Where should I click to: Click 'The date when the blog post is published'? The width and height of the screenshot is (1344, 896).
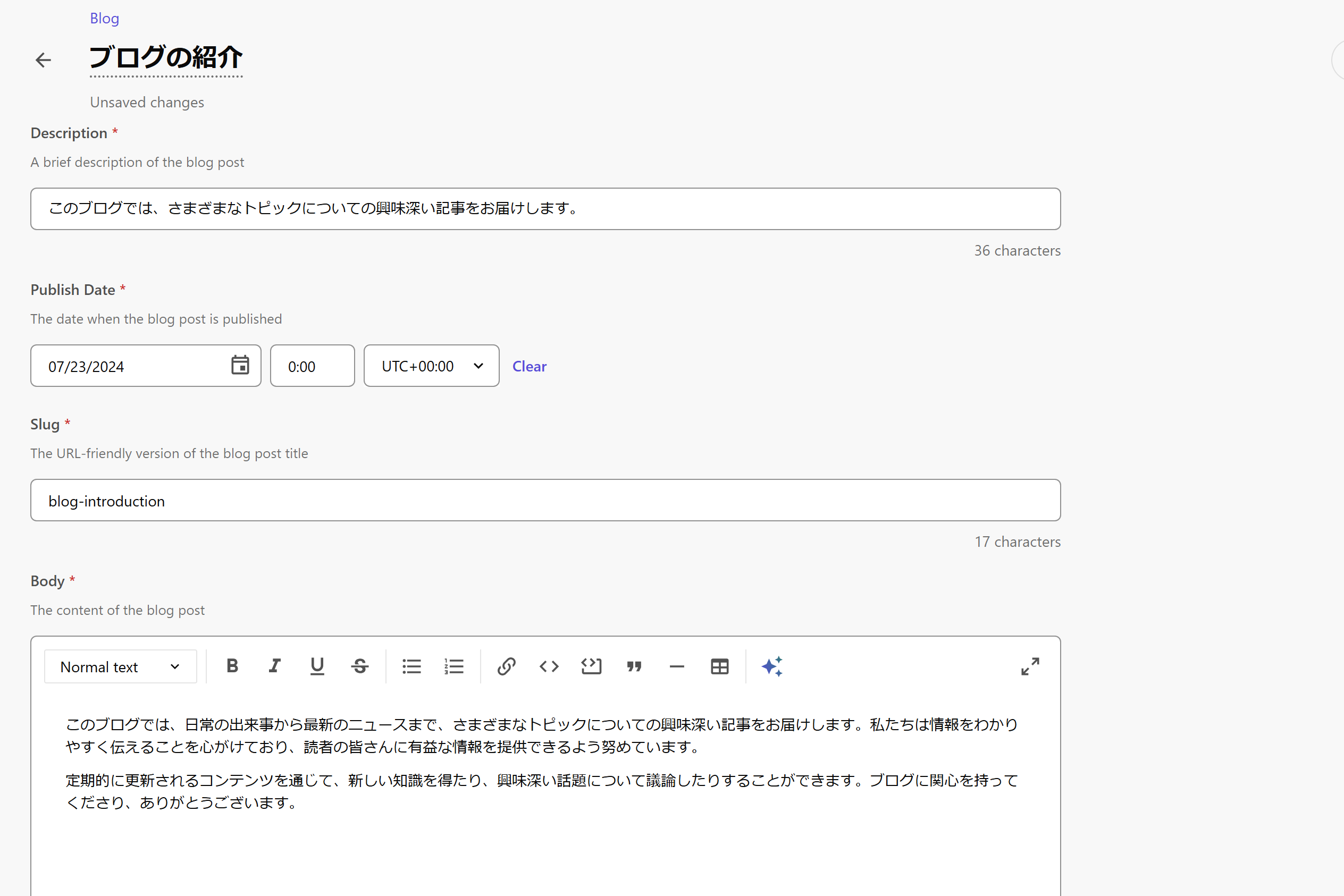156,319
